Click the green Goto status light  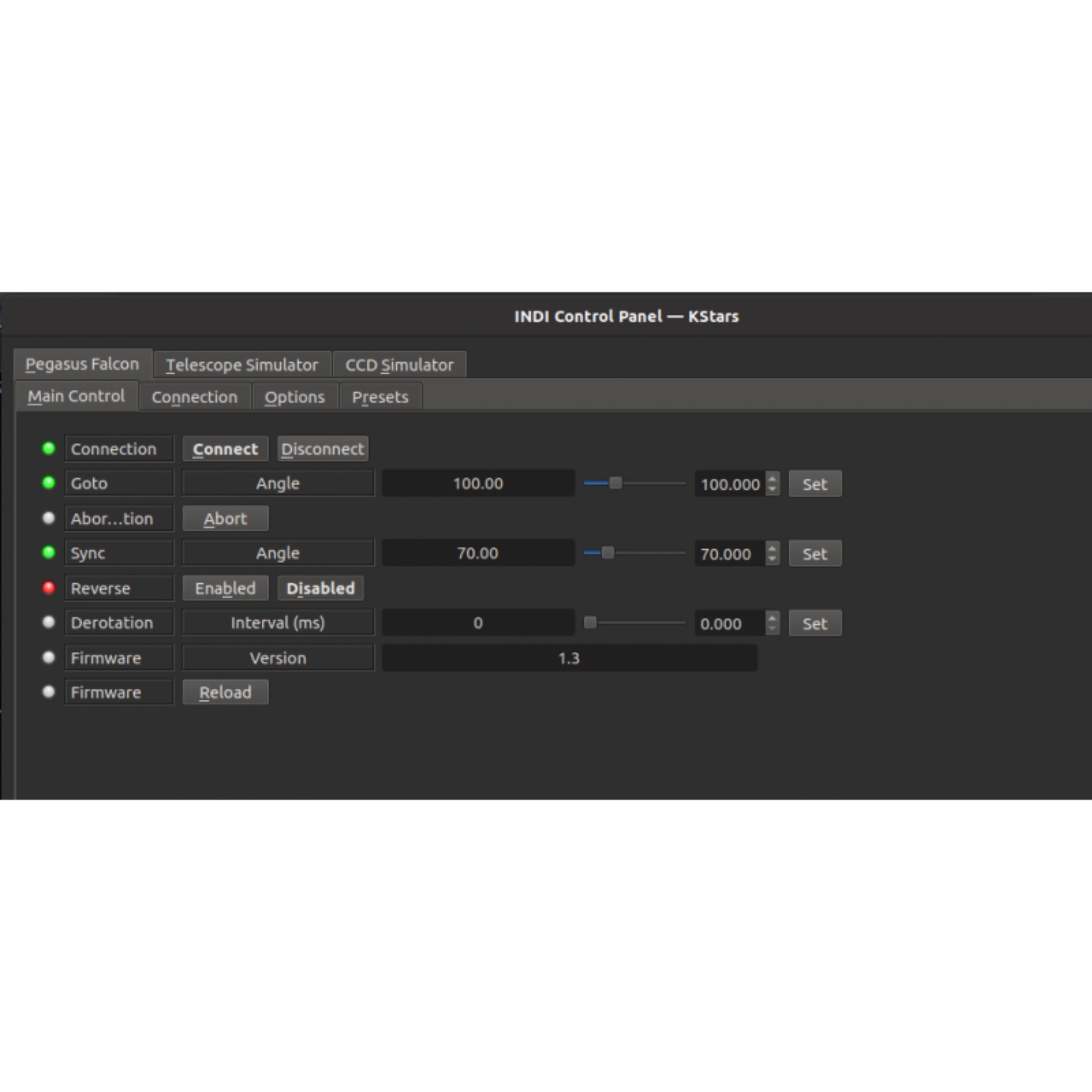pos(48,483)
